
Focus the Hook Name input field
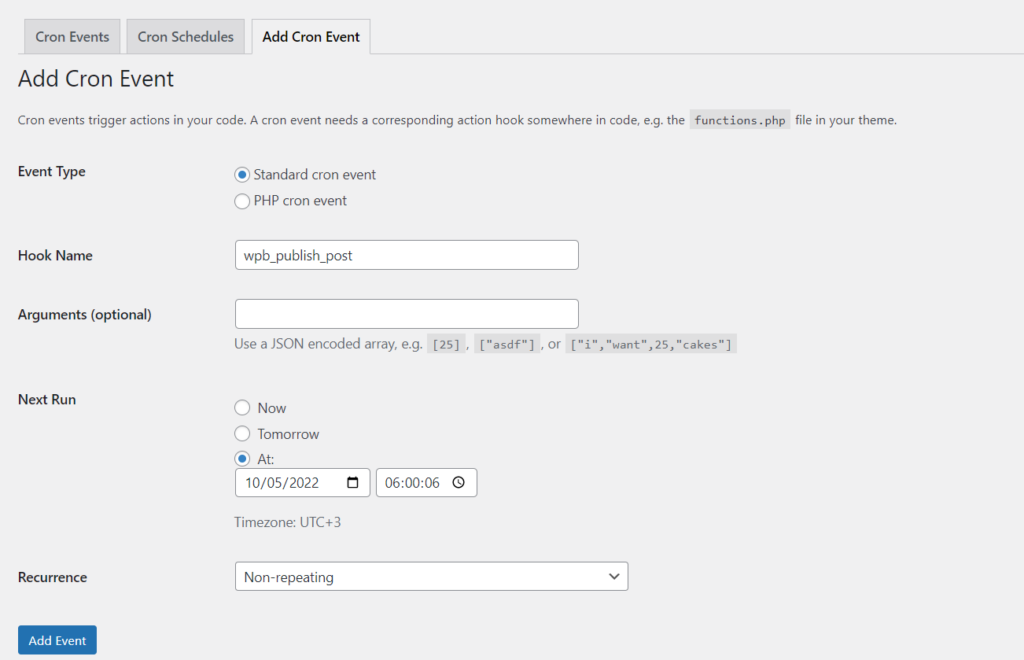coord(407,255)
